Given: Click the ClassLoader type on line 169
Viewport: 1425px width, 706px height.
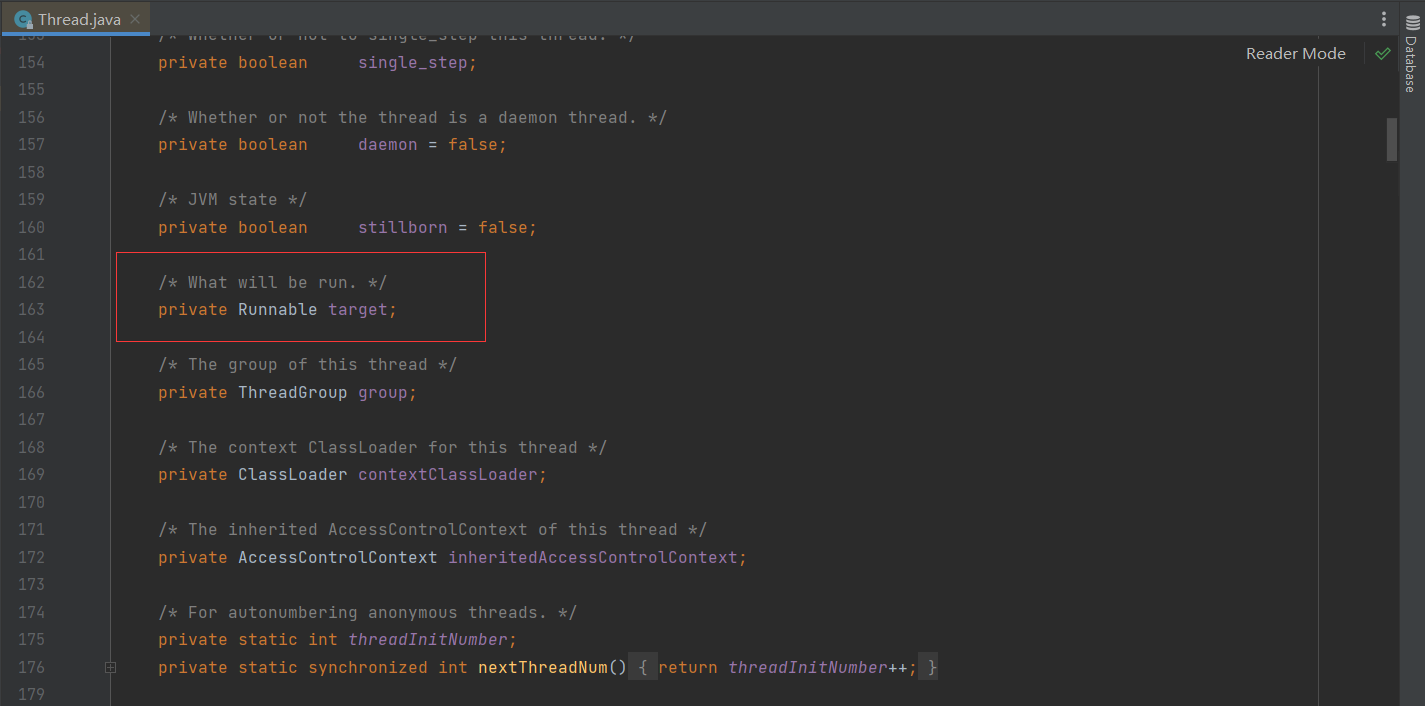Looking at the screenshot, I should (x=292, y=475).
